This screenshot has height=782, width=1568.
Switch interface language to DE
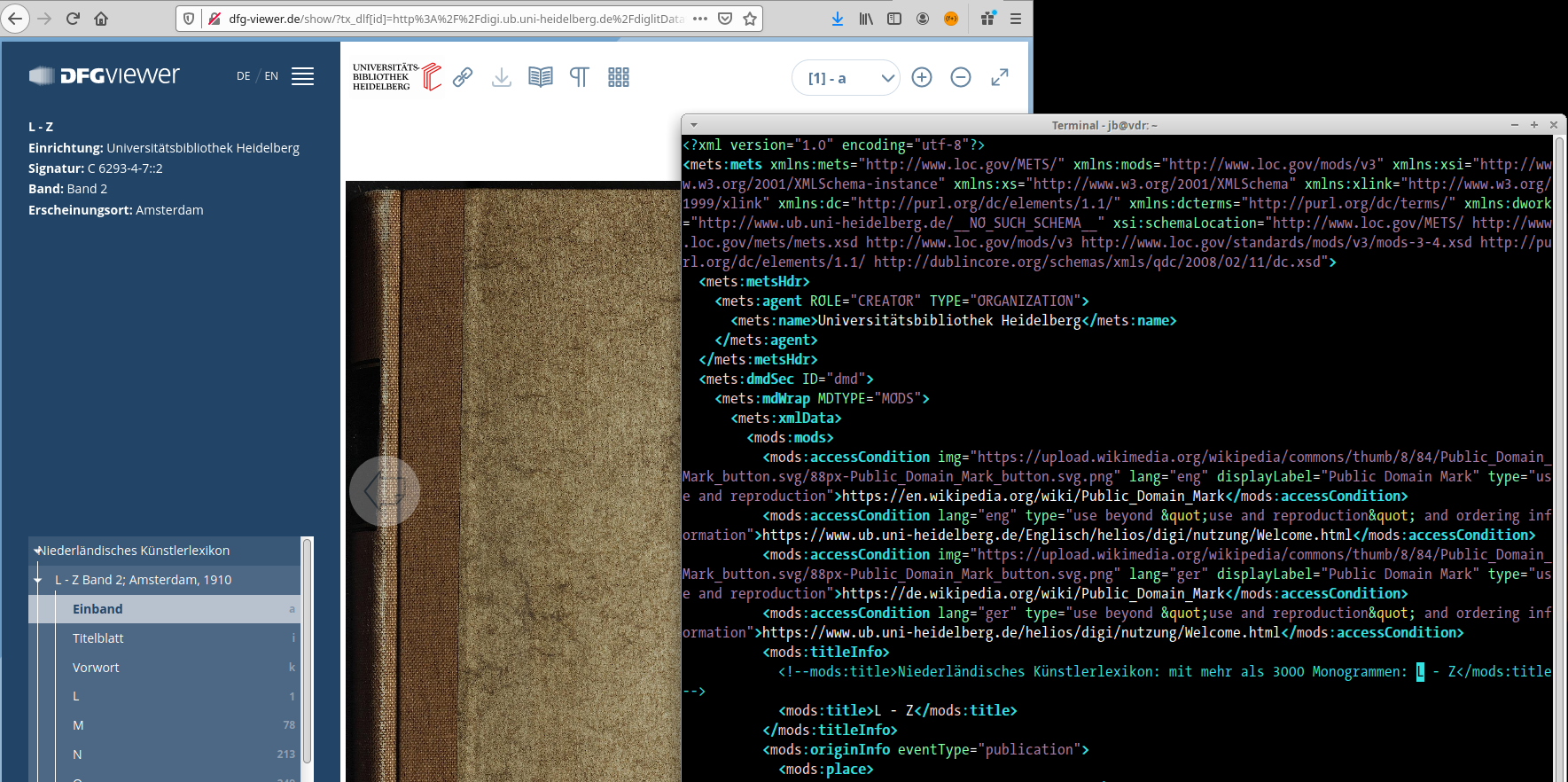(x=243, y=76)
